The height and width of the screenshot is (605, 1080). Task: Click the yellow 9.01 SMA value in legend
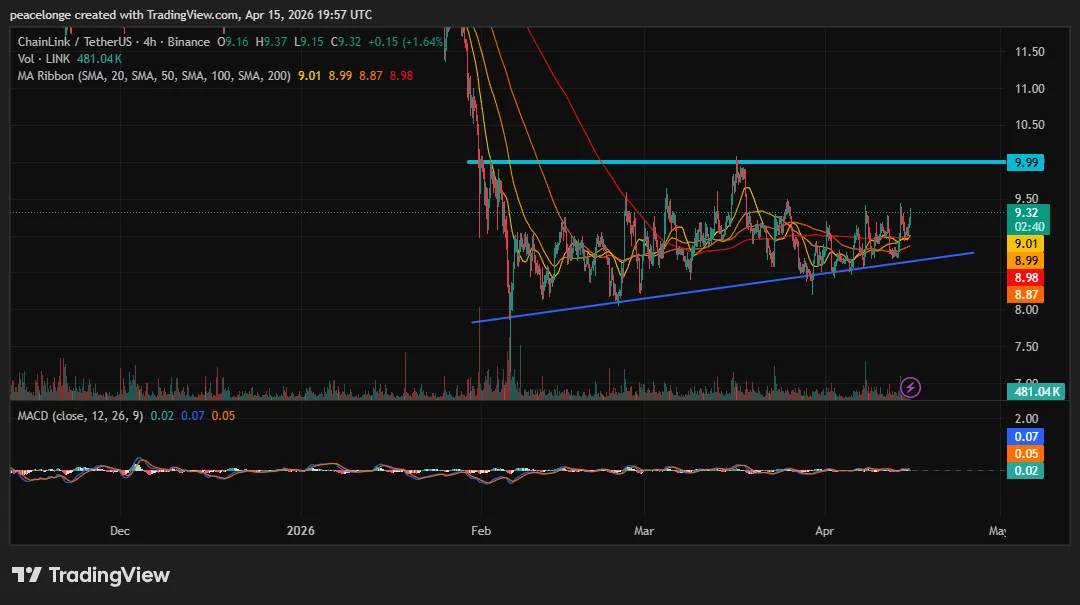pos(309,74)
